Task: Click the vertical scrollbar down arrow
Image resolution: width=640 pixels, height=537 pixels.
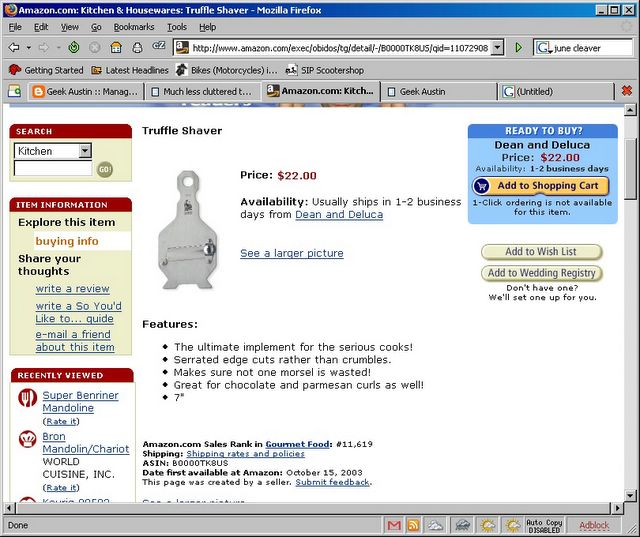Action: point(630,496)
